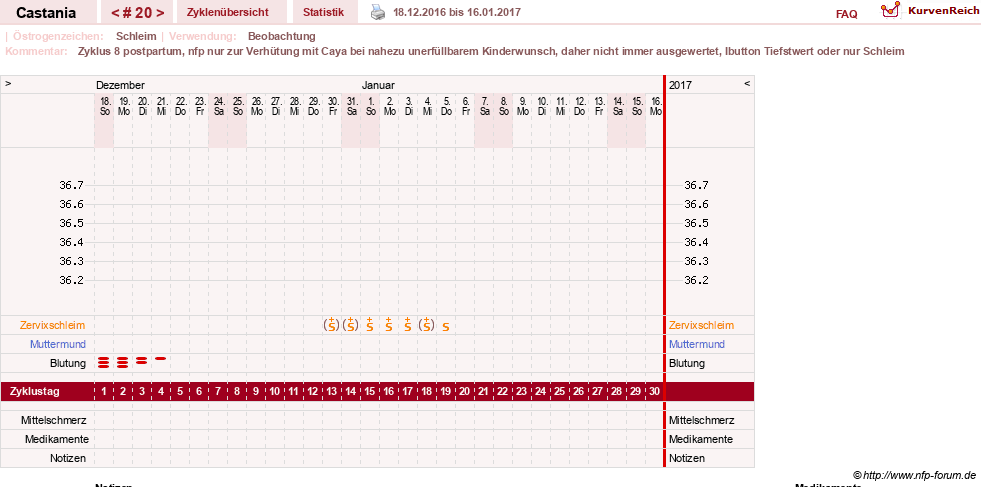Select the S+ mucus symbol on day 15
This screenshot has height=487, width=981.
(x=370, y=325)
